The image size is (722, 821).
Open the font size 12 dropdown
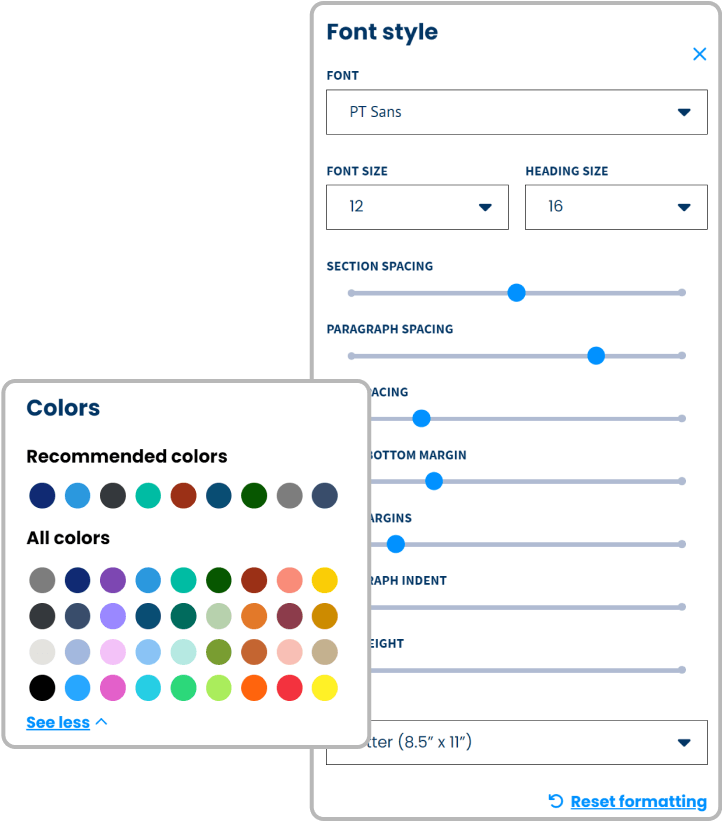pyautogui.click(x=417, y=207)
